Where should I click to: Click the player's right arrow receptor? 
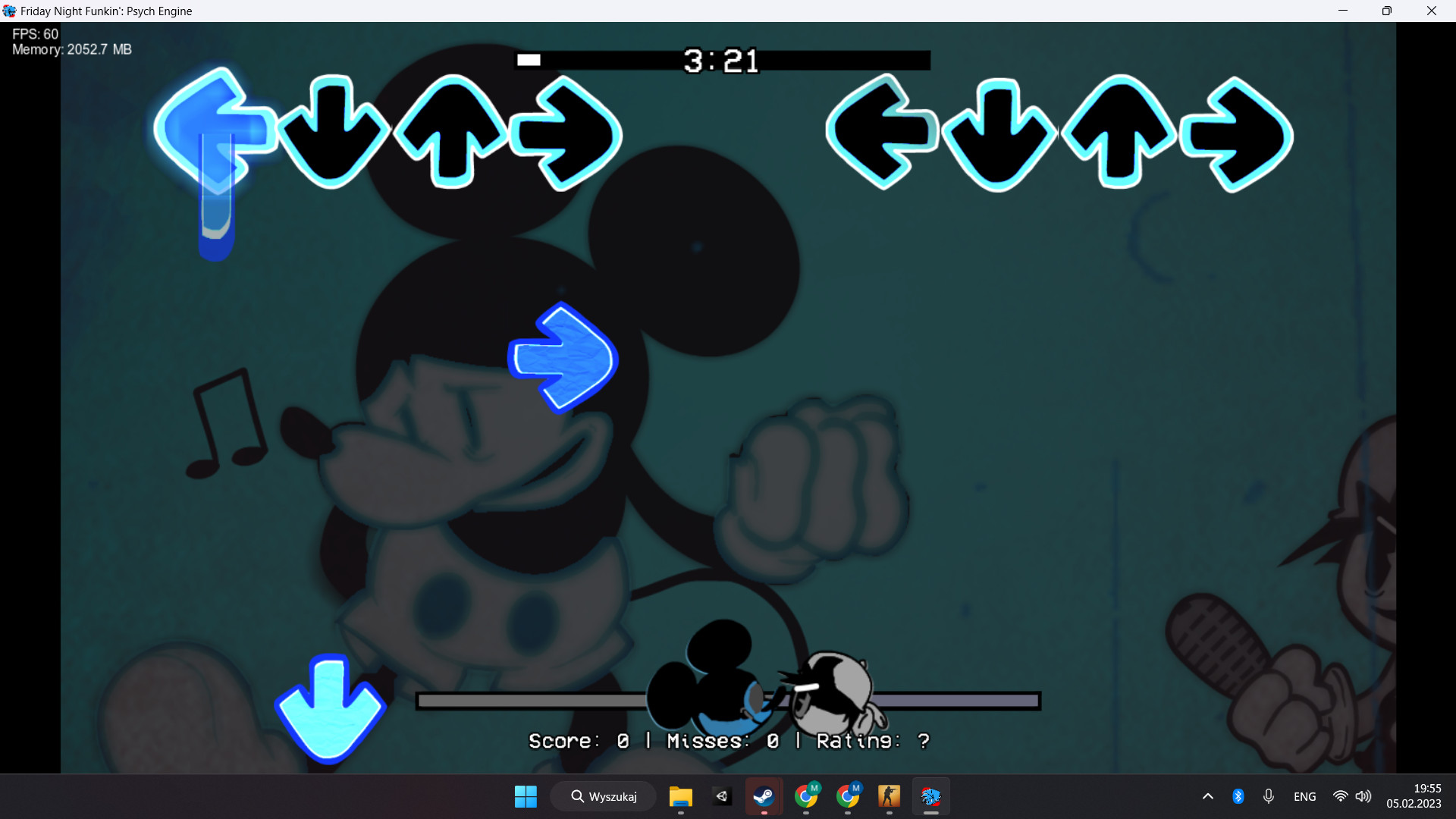1236,135
